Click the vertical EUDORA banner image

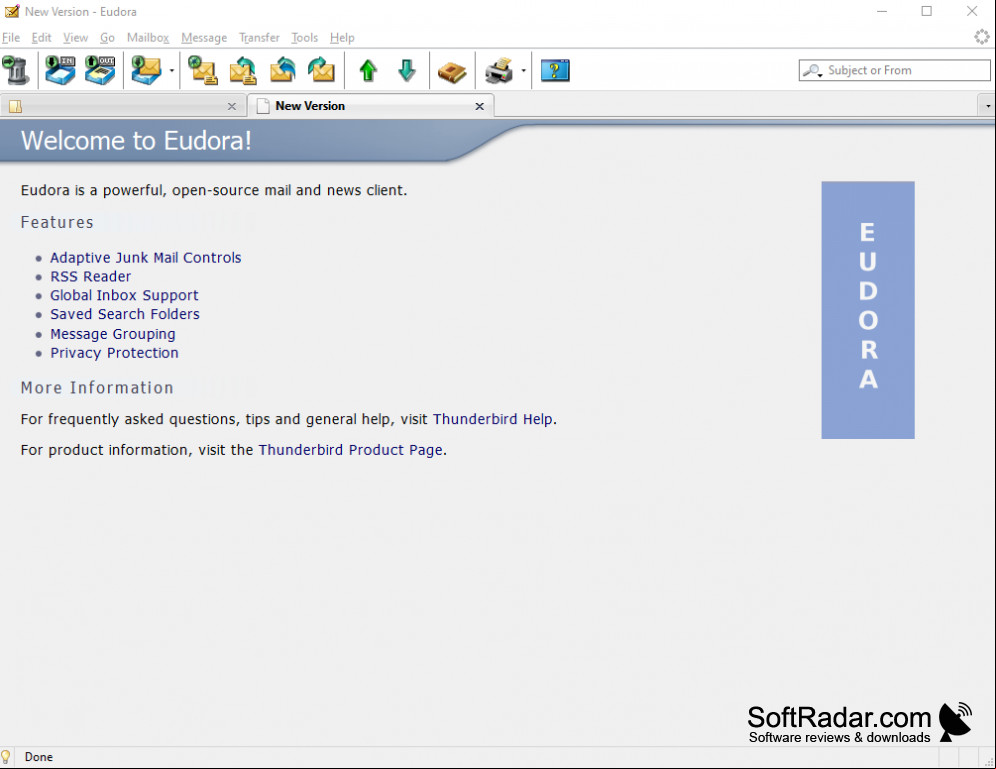868,310
